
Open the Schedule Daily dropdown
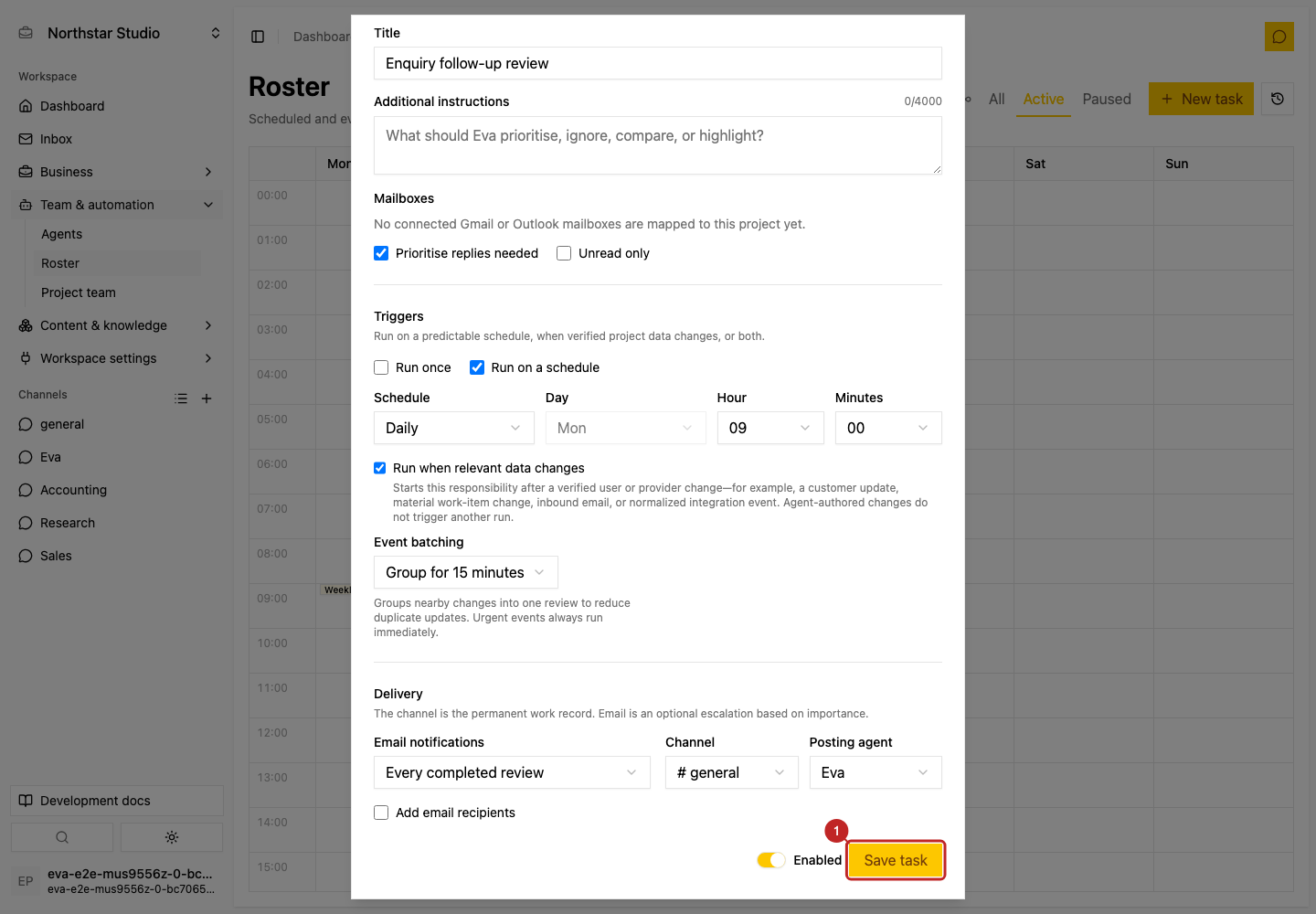(454, 428)
